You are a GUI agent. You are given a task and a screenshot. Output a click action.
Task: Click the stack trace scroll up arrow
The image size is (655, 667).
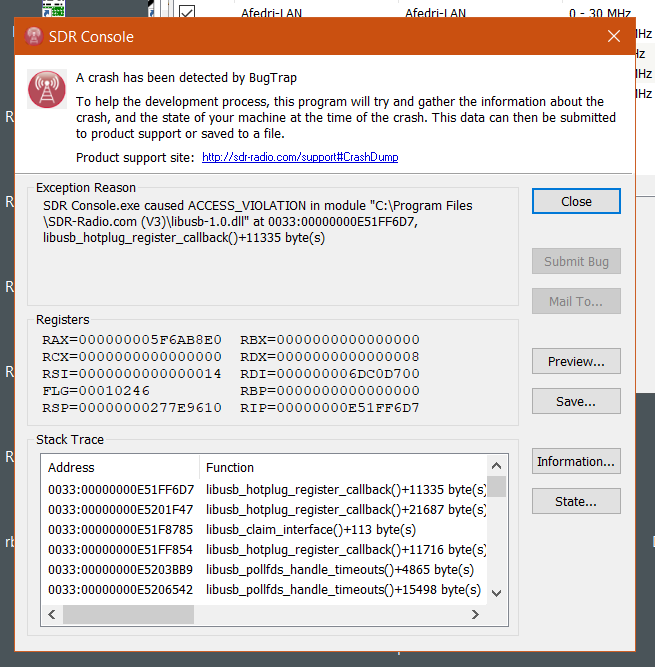pos(496,467)
